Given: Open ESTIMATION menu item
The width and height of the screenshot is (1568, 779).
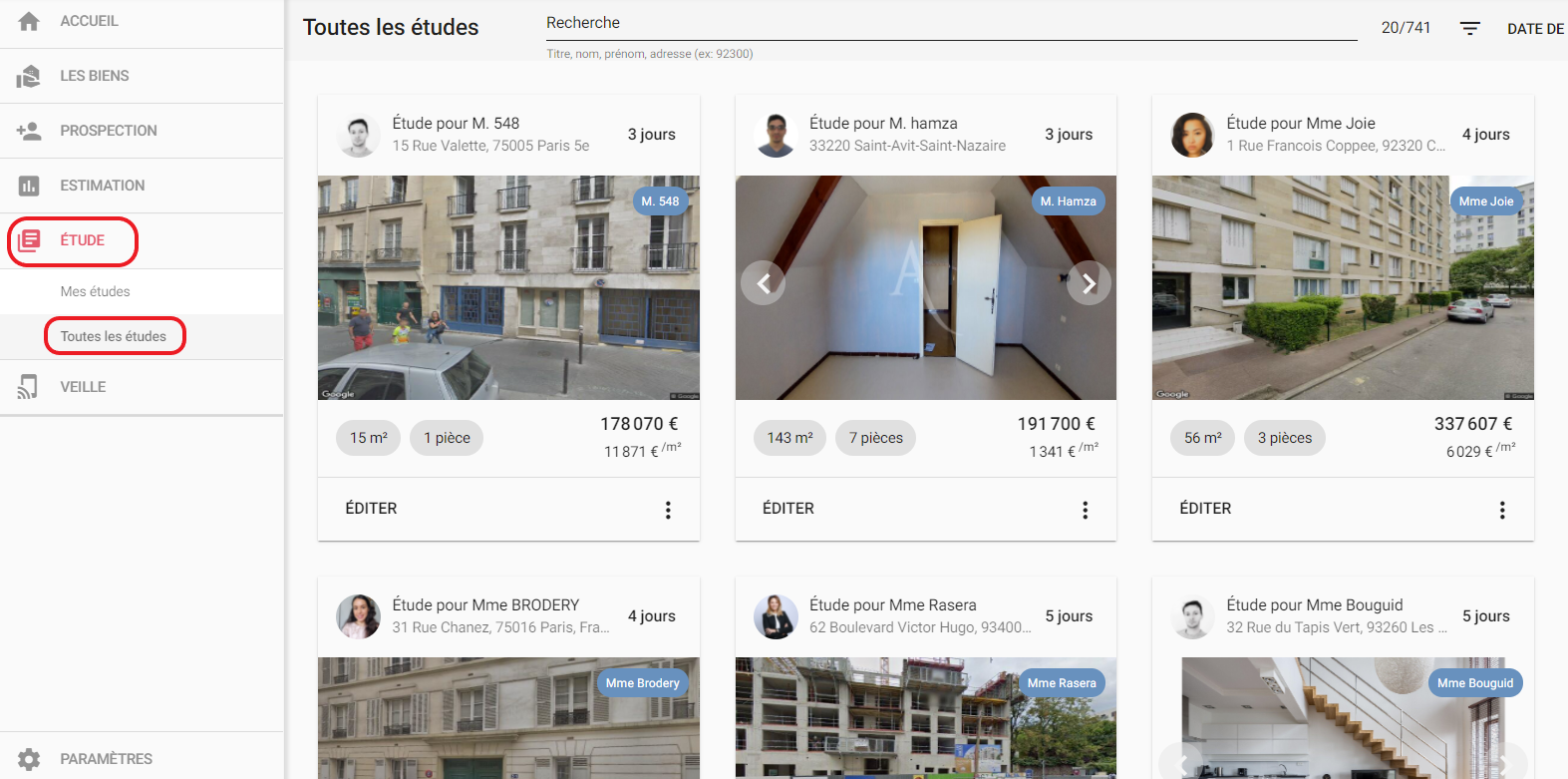Looking at the screenshot, I should (142, 186).
